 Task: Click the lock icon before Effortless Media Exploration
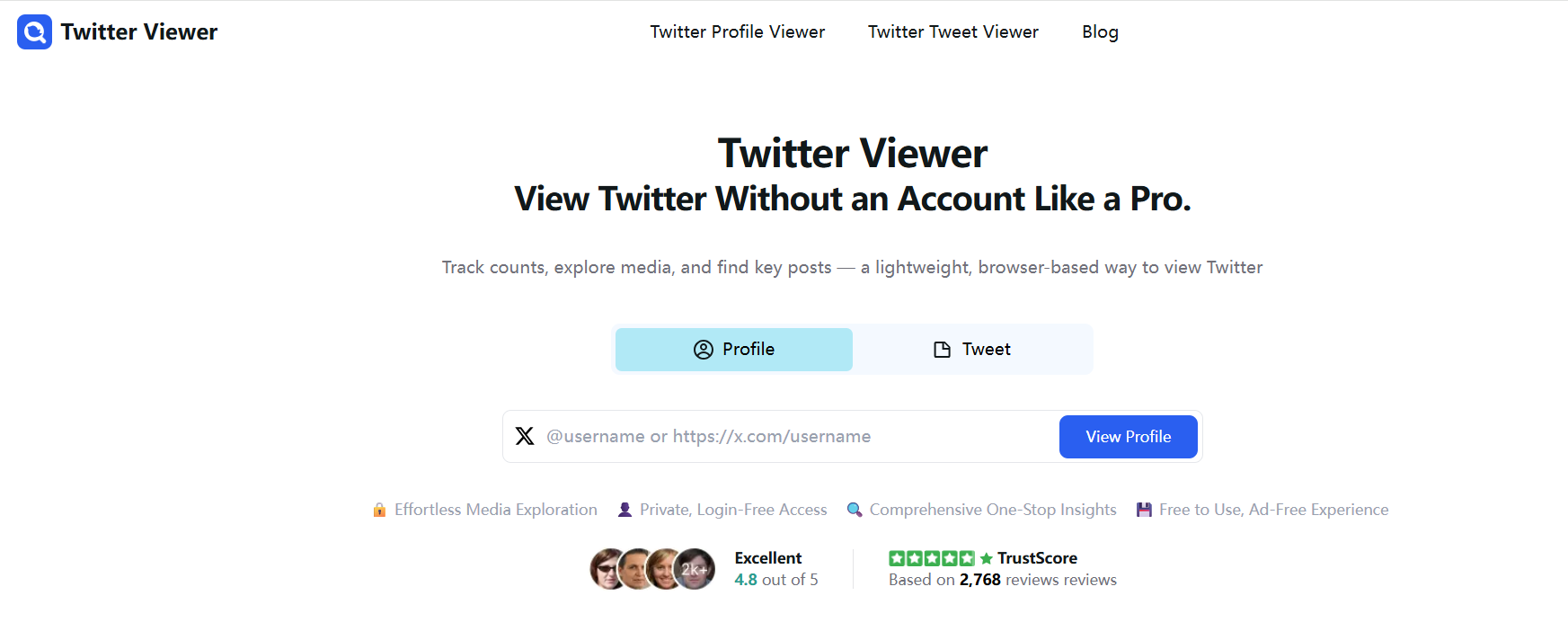click(379, 509)
